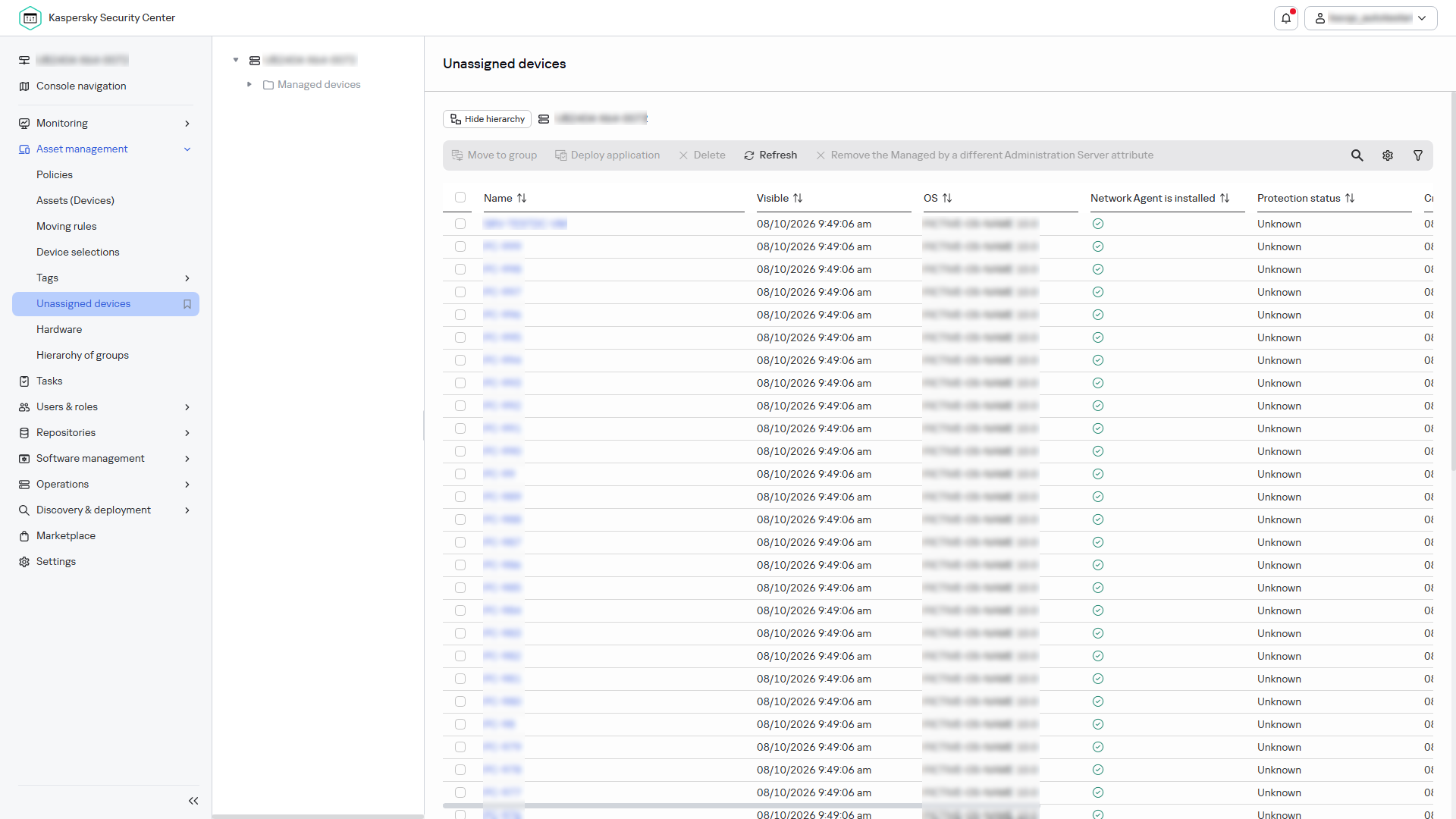Open Assets (Devices) page

75,200
